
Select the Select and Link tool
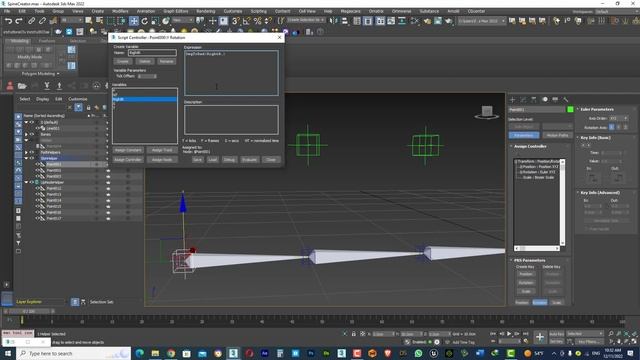tap(31, 21)
